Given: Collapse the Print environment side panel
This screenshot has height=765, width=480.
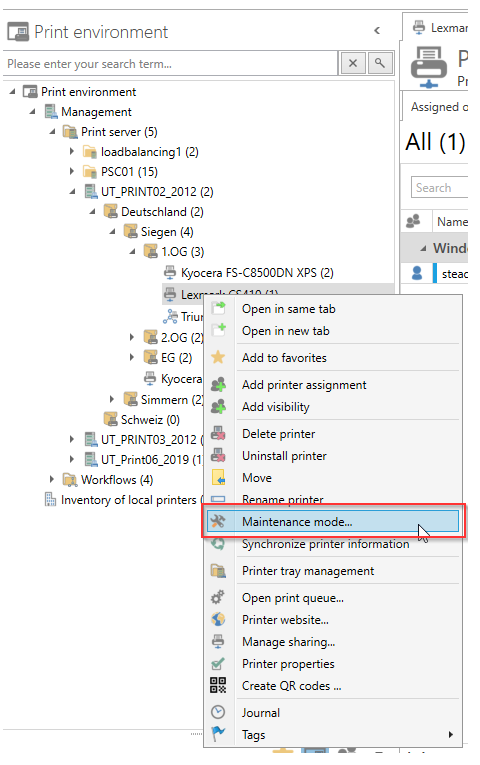Looking at the screenshot, I should [377, 31].
